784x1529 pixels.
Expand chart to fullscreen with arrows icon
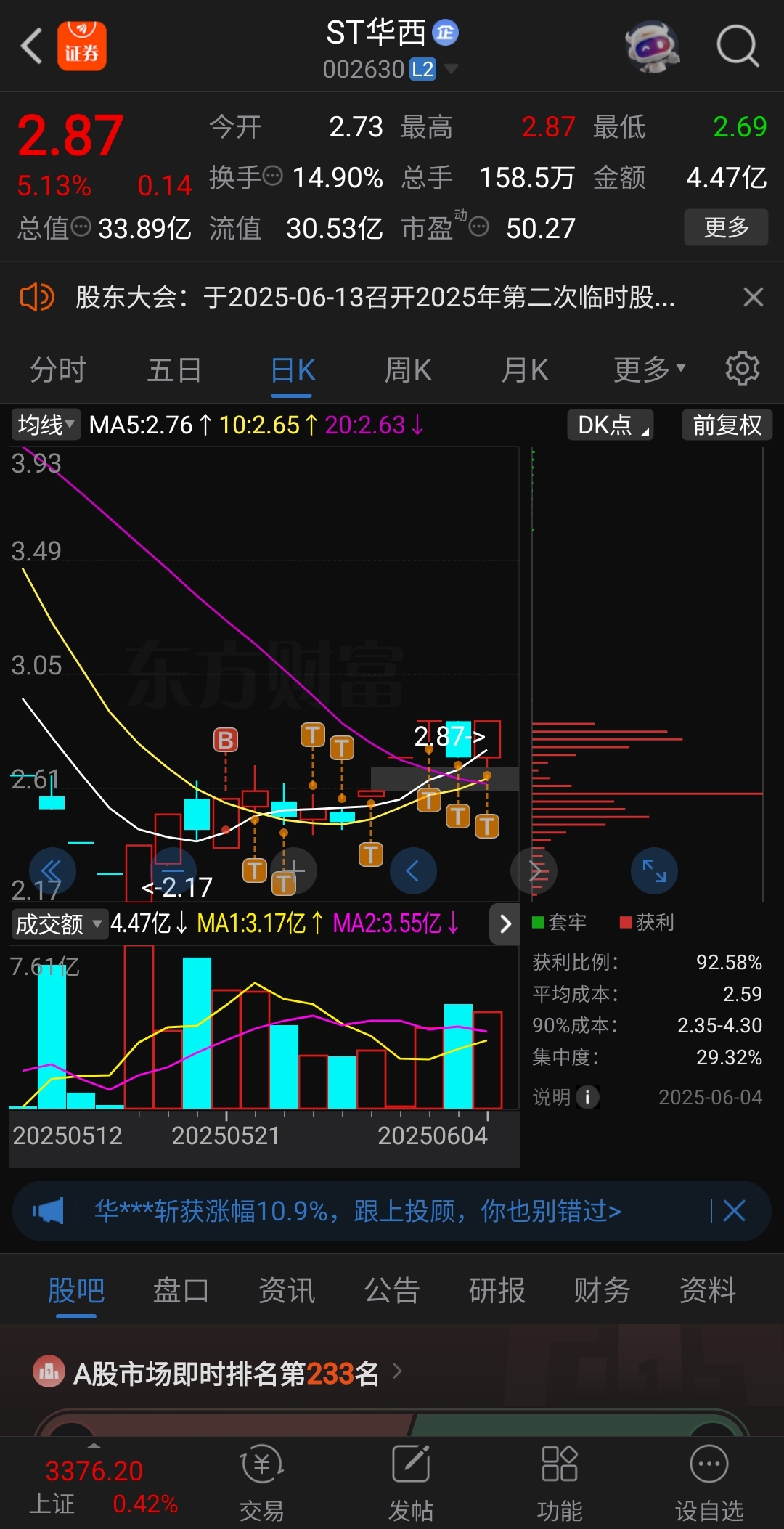click(x=654, y=870)
